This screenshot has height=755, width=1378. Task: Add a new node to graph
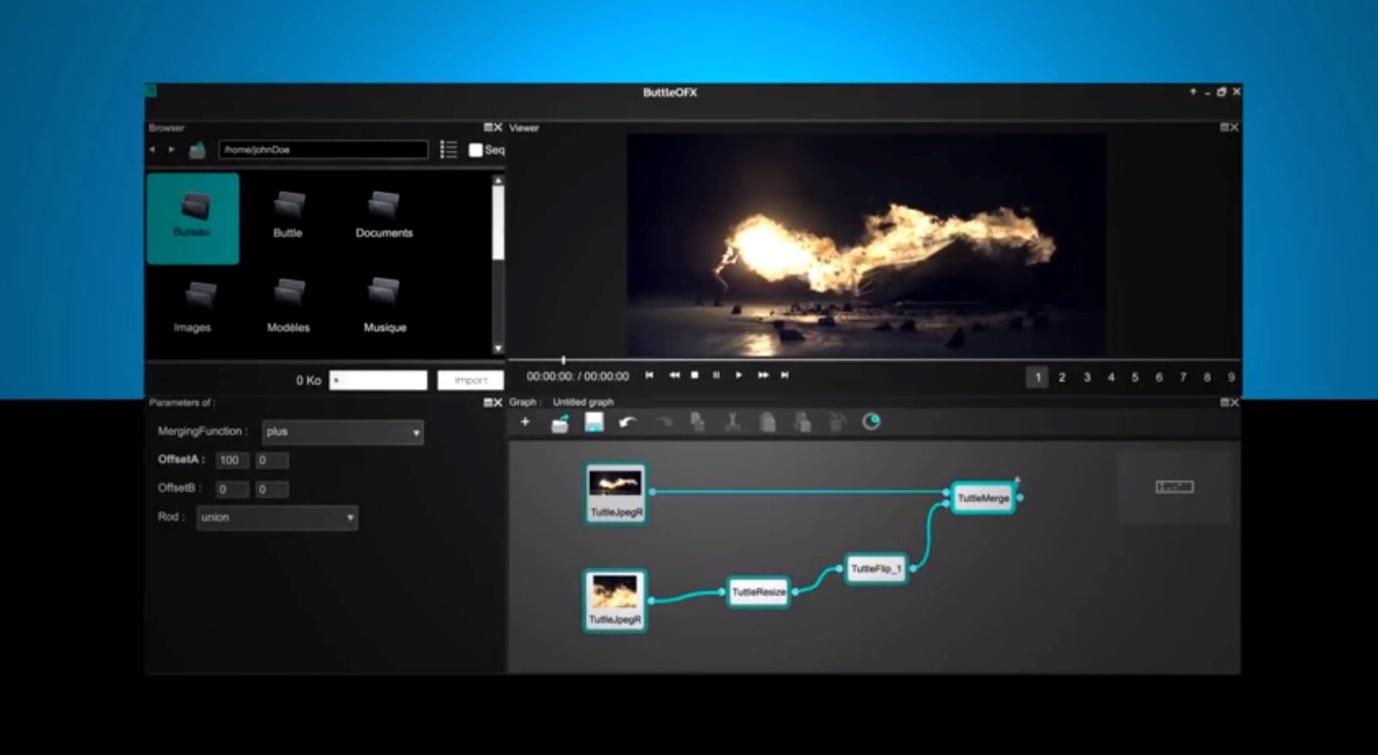(x=525, y=422)
